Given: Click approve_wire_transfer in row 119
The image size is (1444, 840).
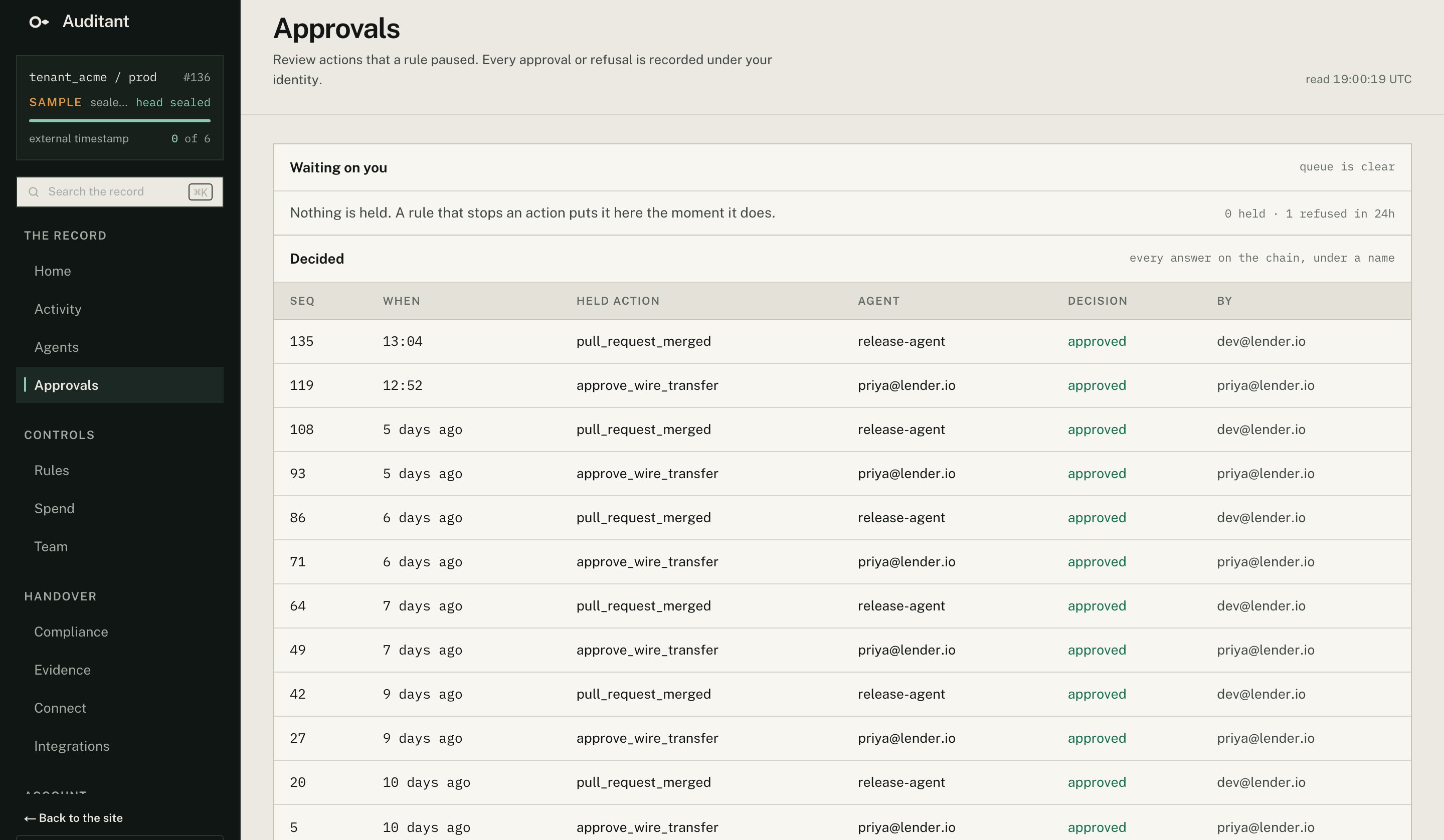Looking at the screenshot, I should pyautogui.click(x=647, y=385).
